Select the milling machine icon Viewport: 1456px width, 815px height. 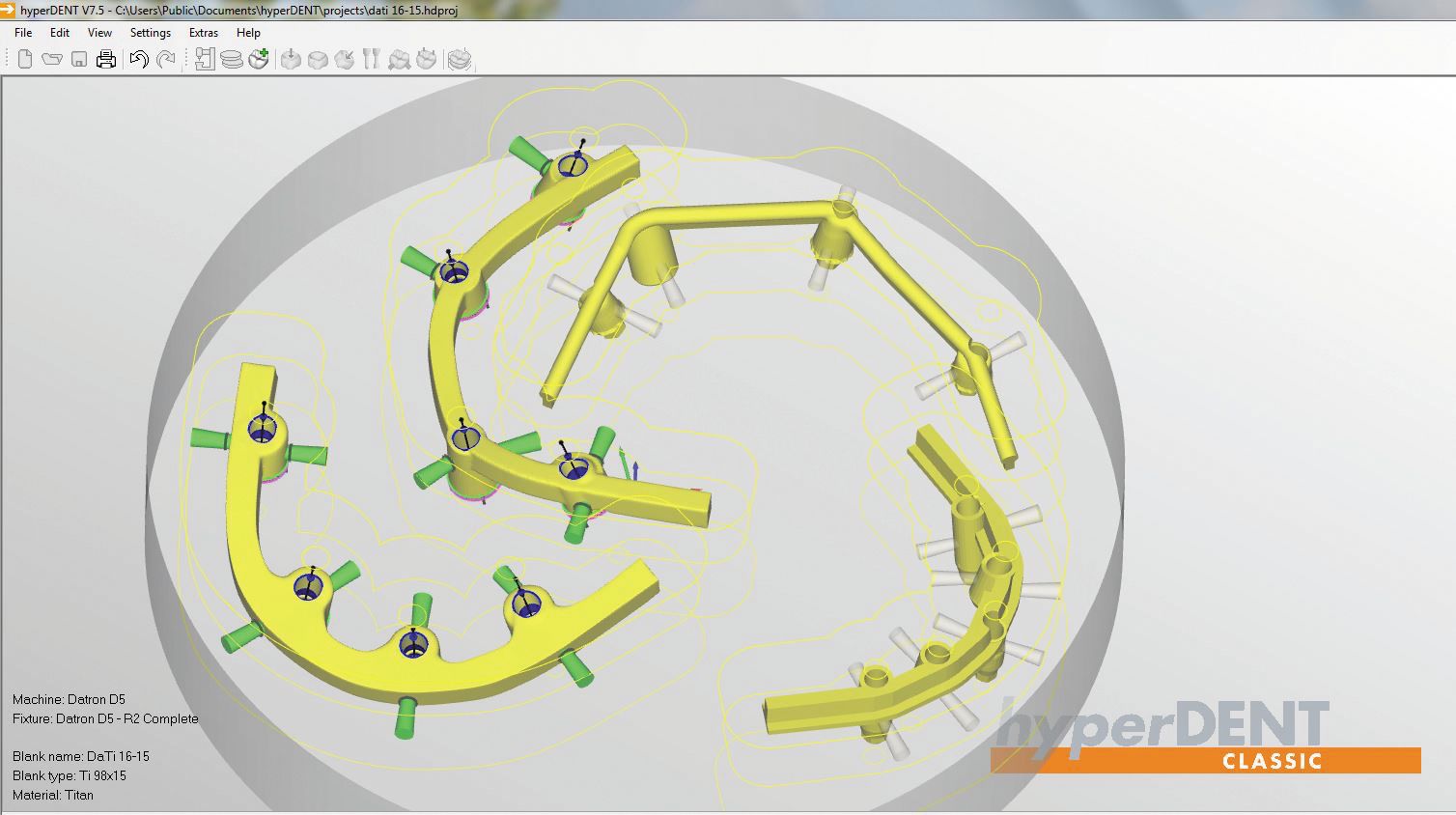pyautogui.click(x=205, y=59)
